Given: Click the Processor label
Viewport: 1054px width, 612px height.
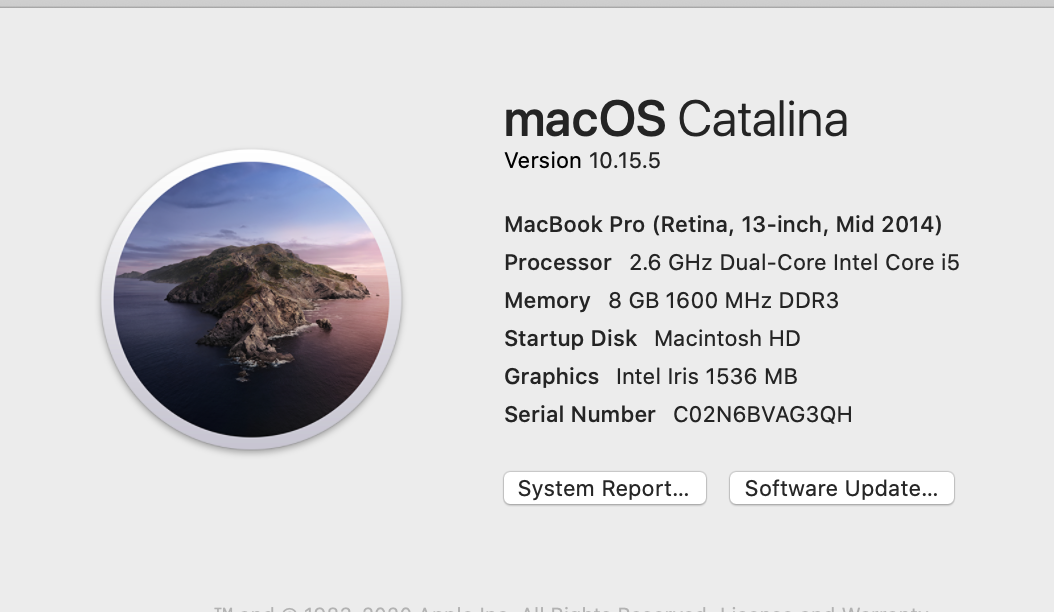Looking at the screenshot, I should (x=557, y=262).
